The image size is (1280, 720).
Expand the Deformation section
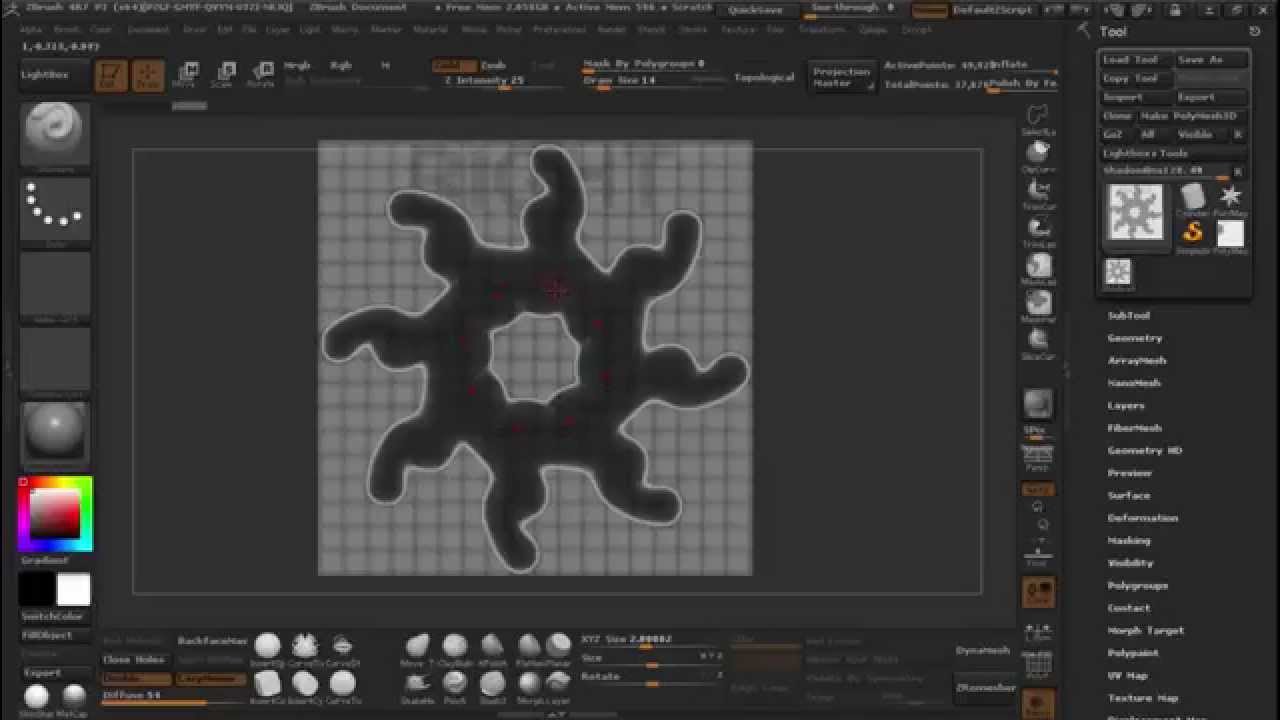click(x=1143, y=518)
